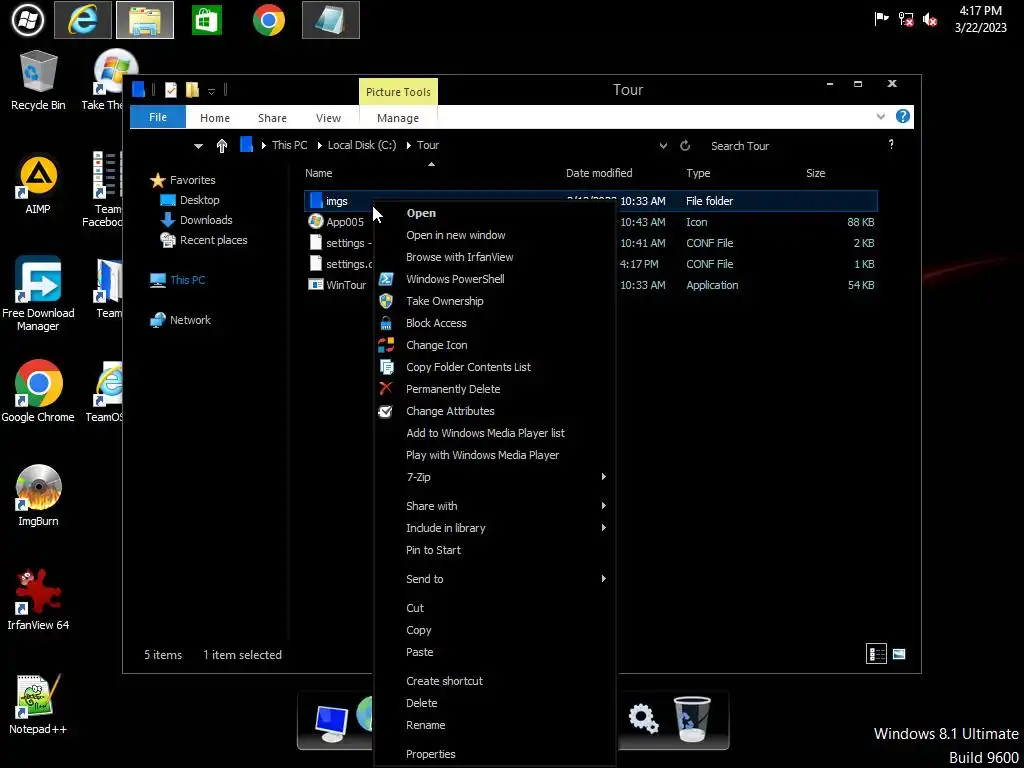Open Action Center flag tray icon
Screen dimensions: 1024x768
click(881, 19)
